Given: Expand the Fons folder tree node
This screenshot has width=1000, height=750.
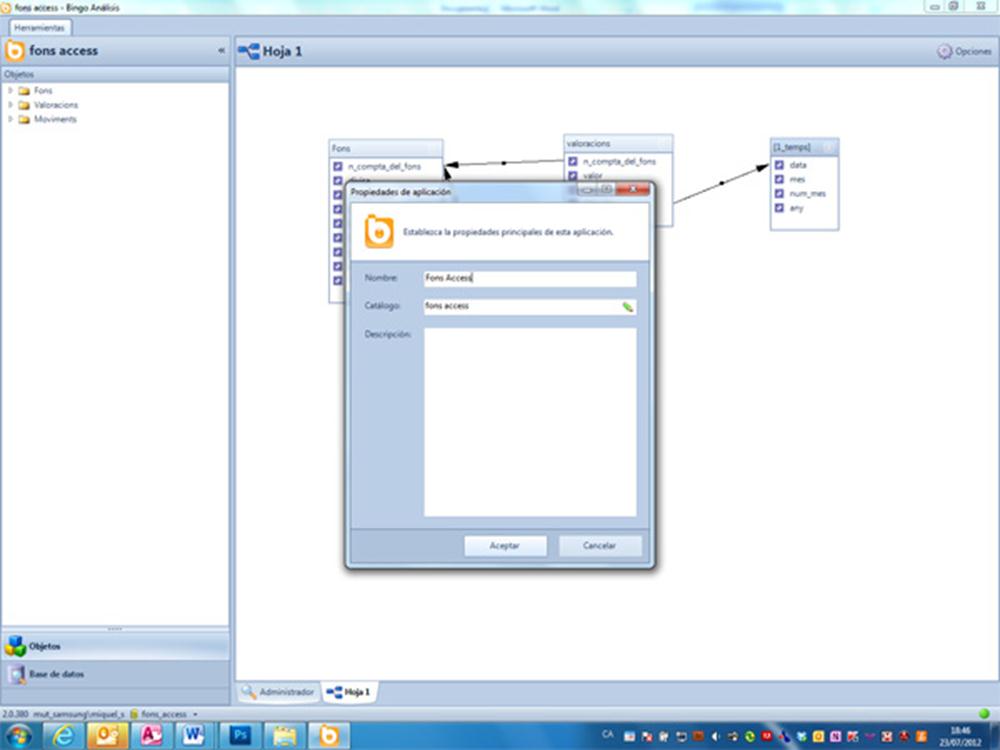Looking at the screenshot, I should [x=11, y=90].
